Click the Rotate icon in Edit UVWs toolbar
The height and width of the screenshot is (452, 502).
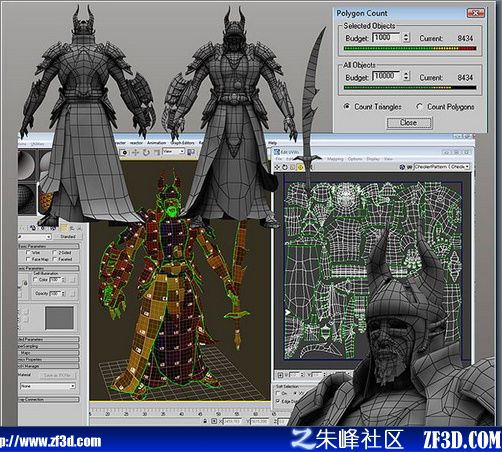click(x=285, y=167)
